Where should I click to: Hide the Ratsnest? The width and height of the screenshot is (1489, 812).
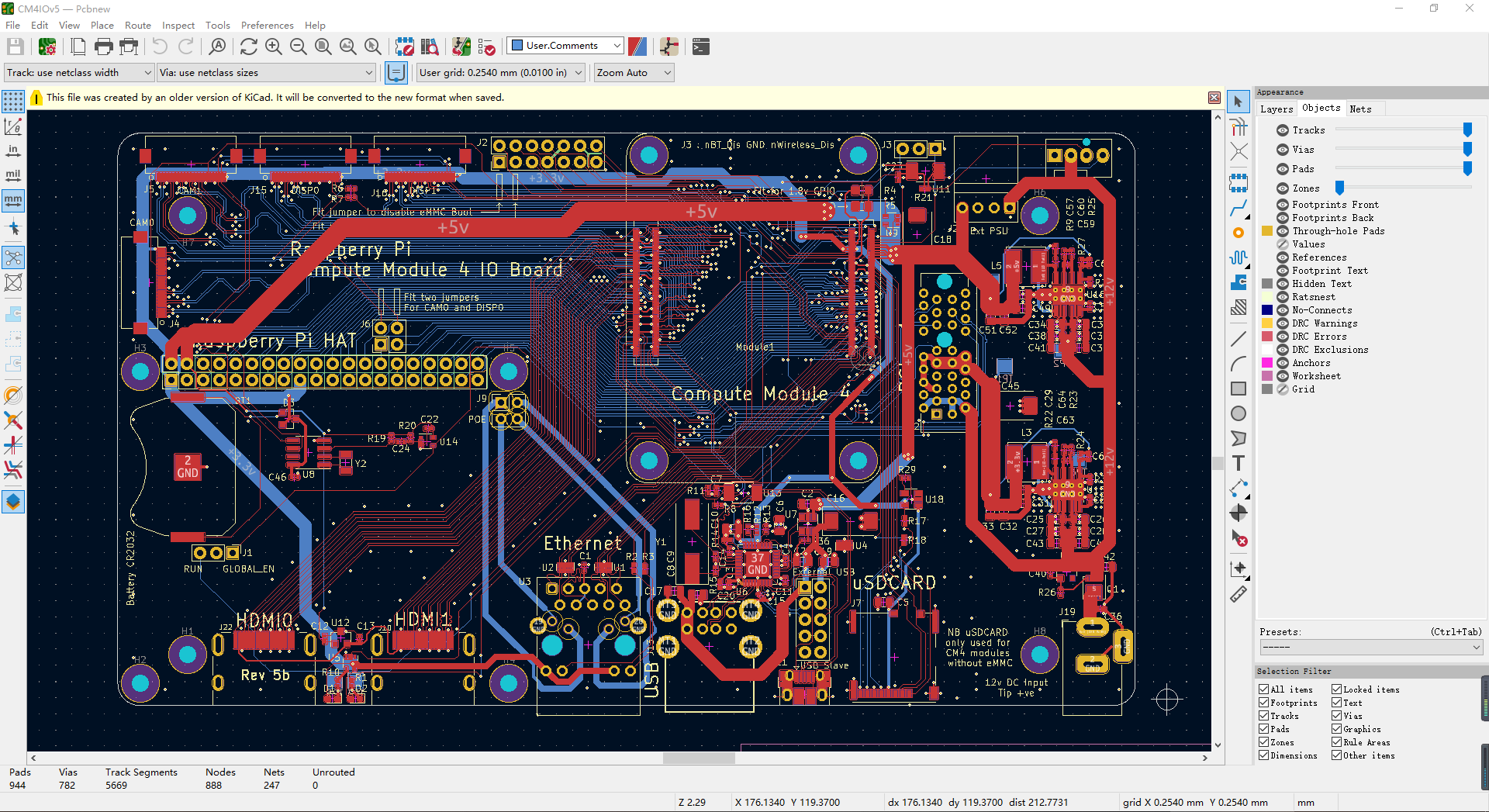[x=1283, y=297]
